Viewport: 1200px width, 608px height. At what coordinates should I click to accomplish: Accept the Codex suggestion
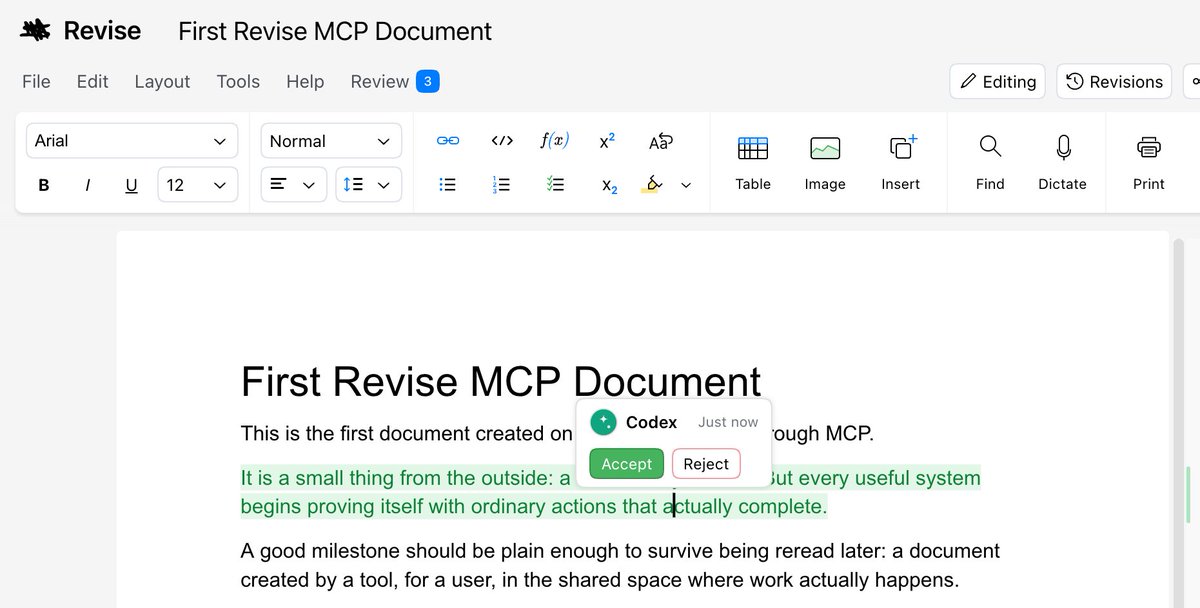[x=627, y=464]
